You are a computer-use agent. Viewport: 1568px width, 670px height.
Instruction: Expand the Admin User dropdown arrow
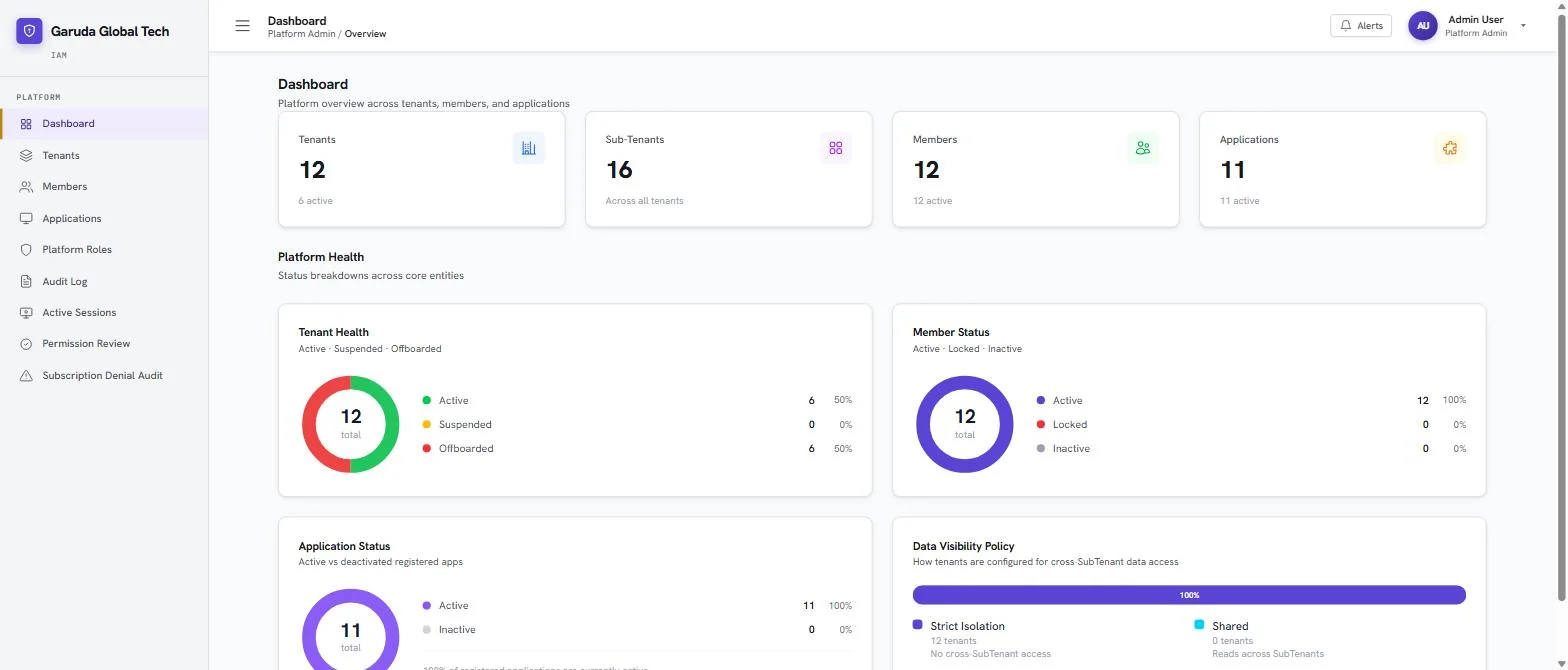[x=1523, y=26]
